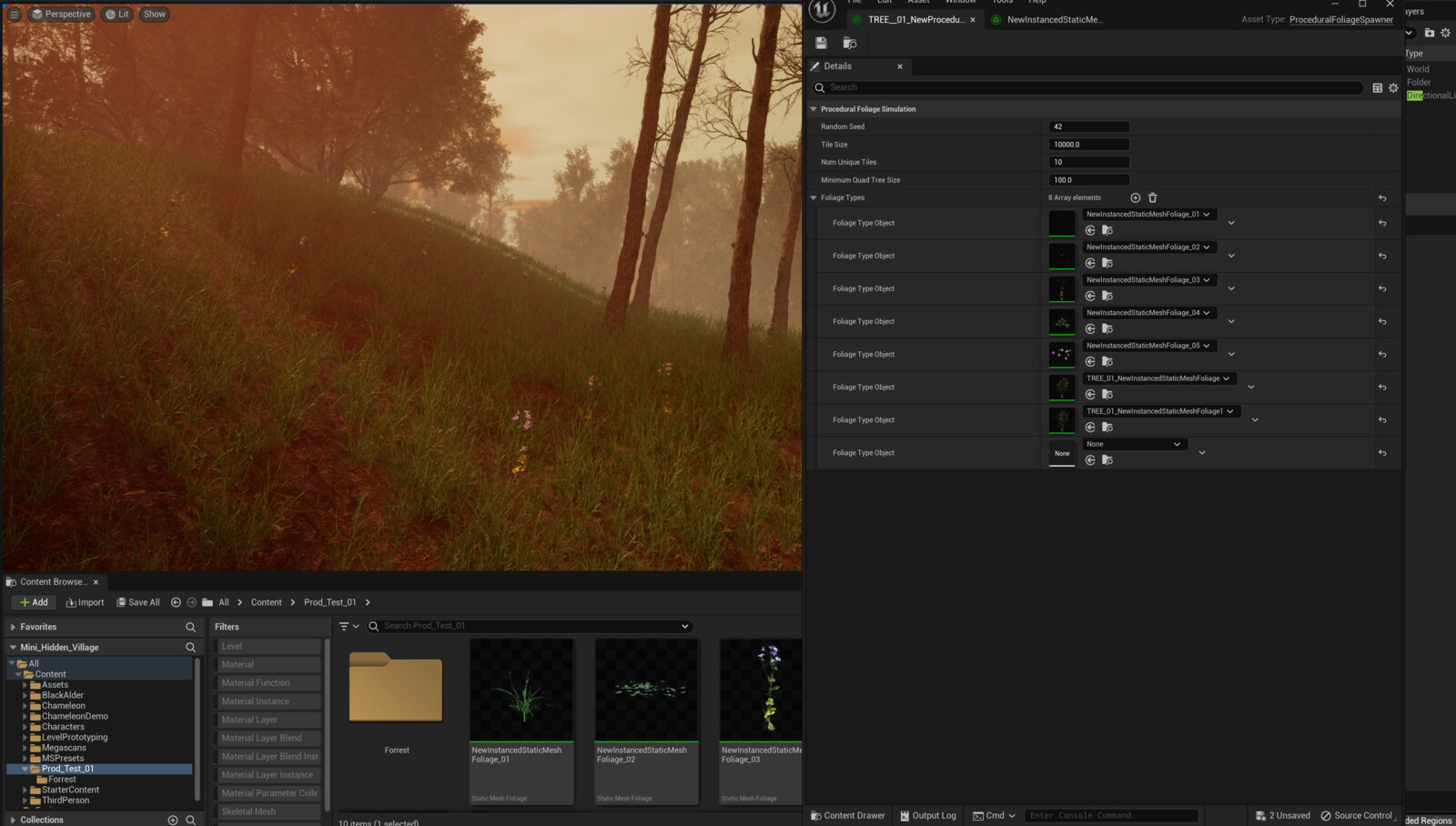Click the Tile Size value field
Screen dimensions: 1456x826
pos(1089,145)
